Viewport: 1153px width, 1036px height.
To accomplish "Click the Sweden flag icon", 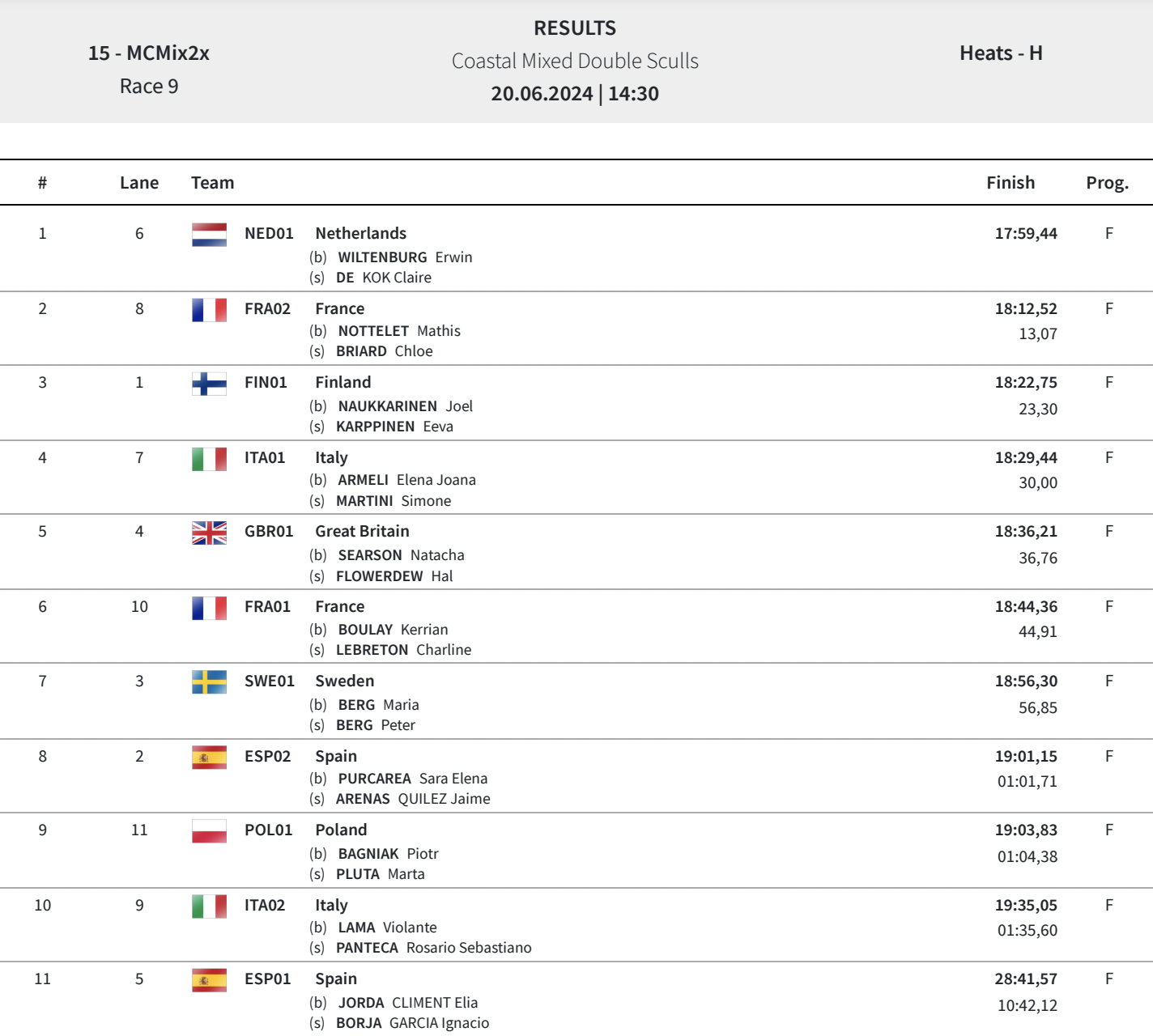I will tap(209, 682).
